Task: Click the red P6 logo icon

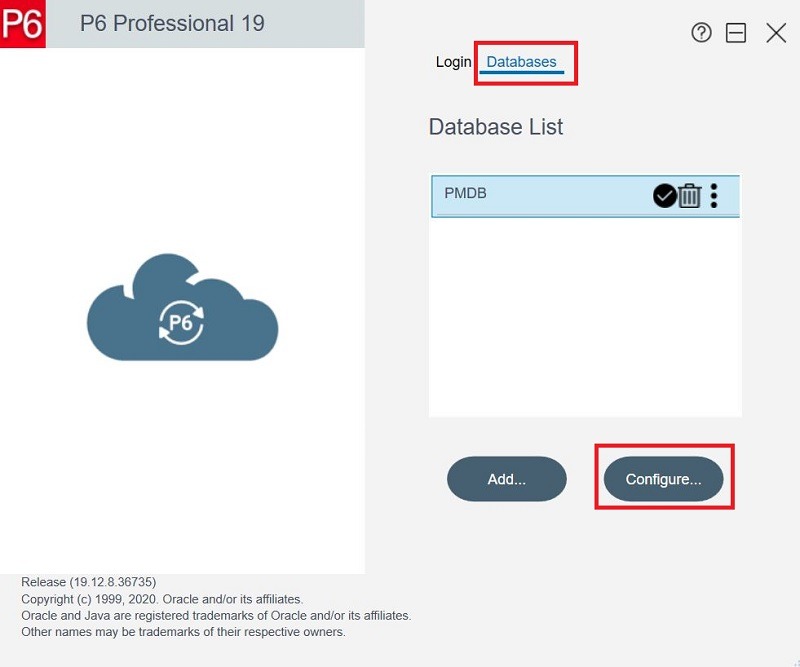Action: point(23,24)
